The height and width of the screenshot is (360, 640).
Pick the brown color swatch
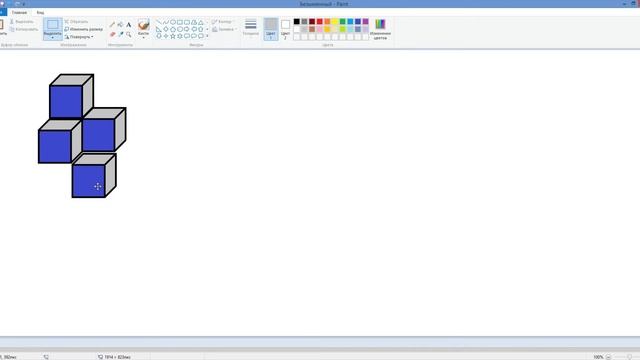[x=312, y=29]
